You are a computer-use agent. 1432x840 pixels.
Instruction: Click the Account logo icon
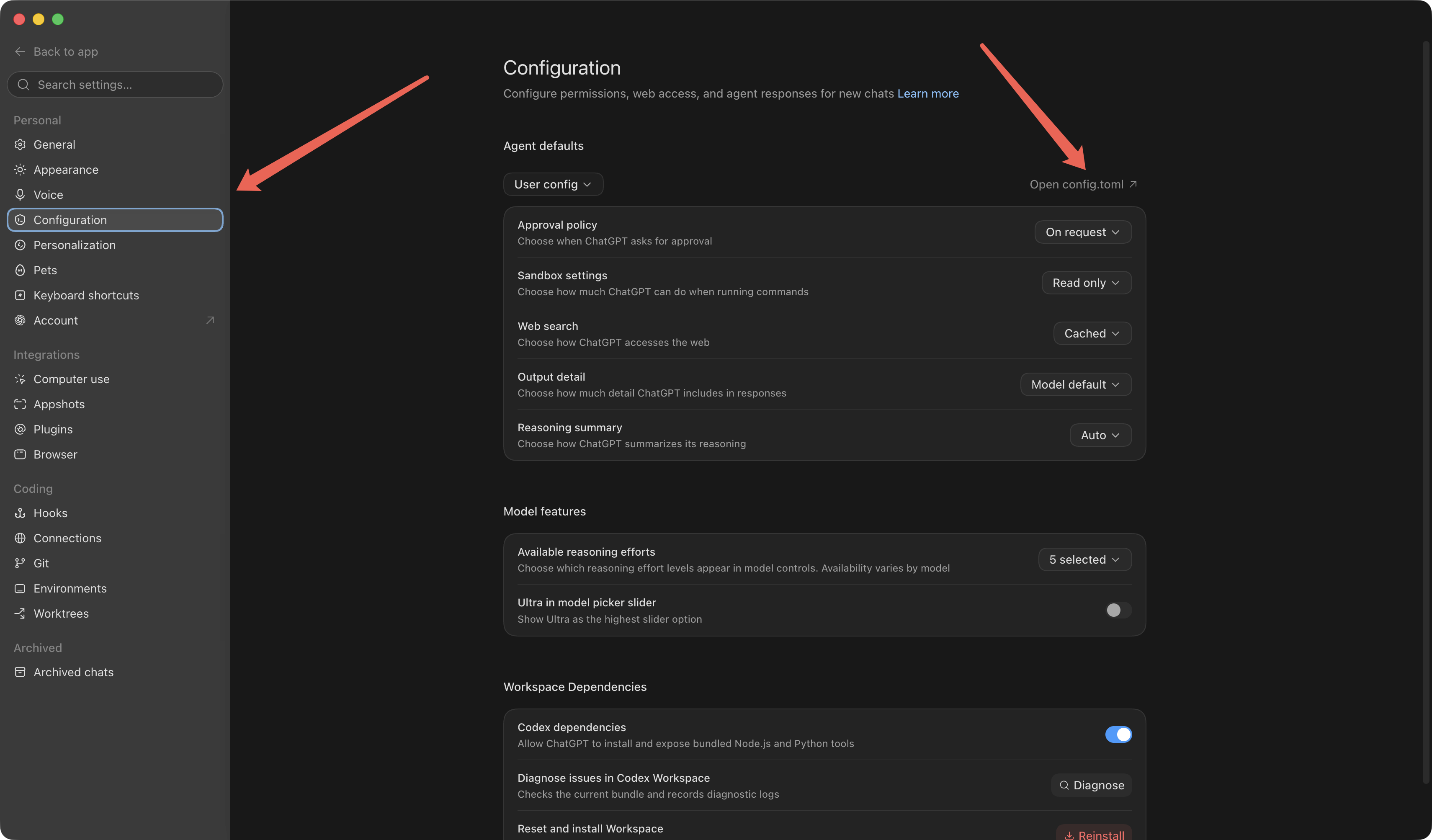click(x=20, y=320)
